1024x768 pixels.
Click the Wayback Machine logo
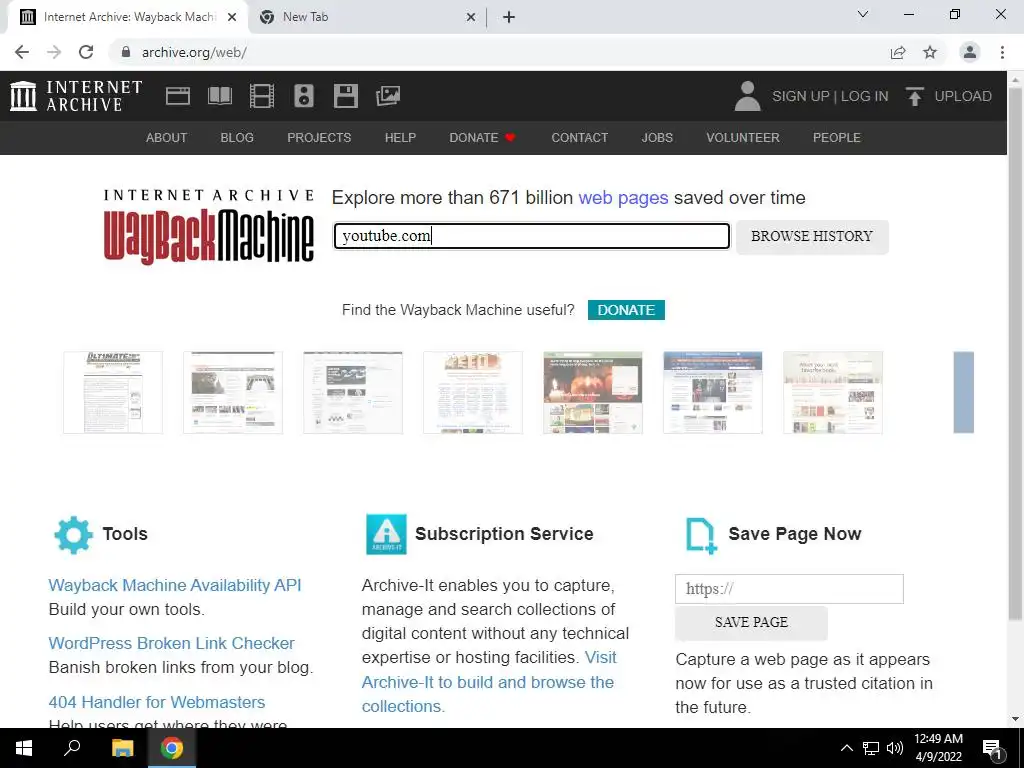[209, 227]
